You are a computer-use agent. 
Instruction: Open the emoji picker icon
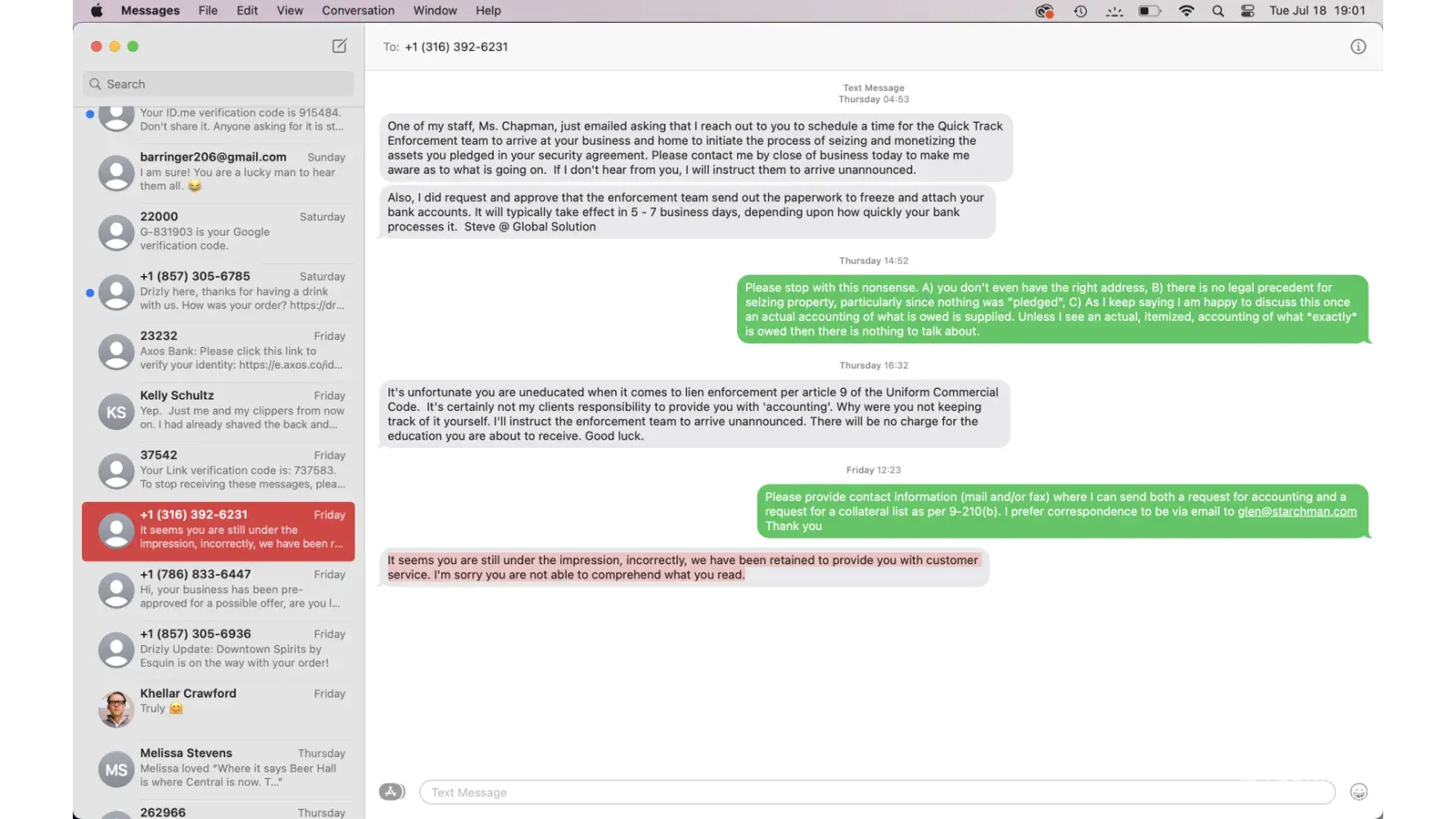click(x=1359, y=792)
